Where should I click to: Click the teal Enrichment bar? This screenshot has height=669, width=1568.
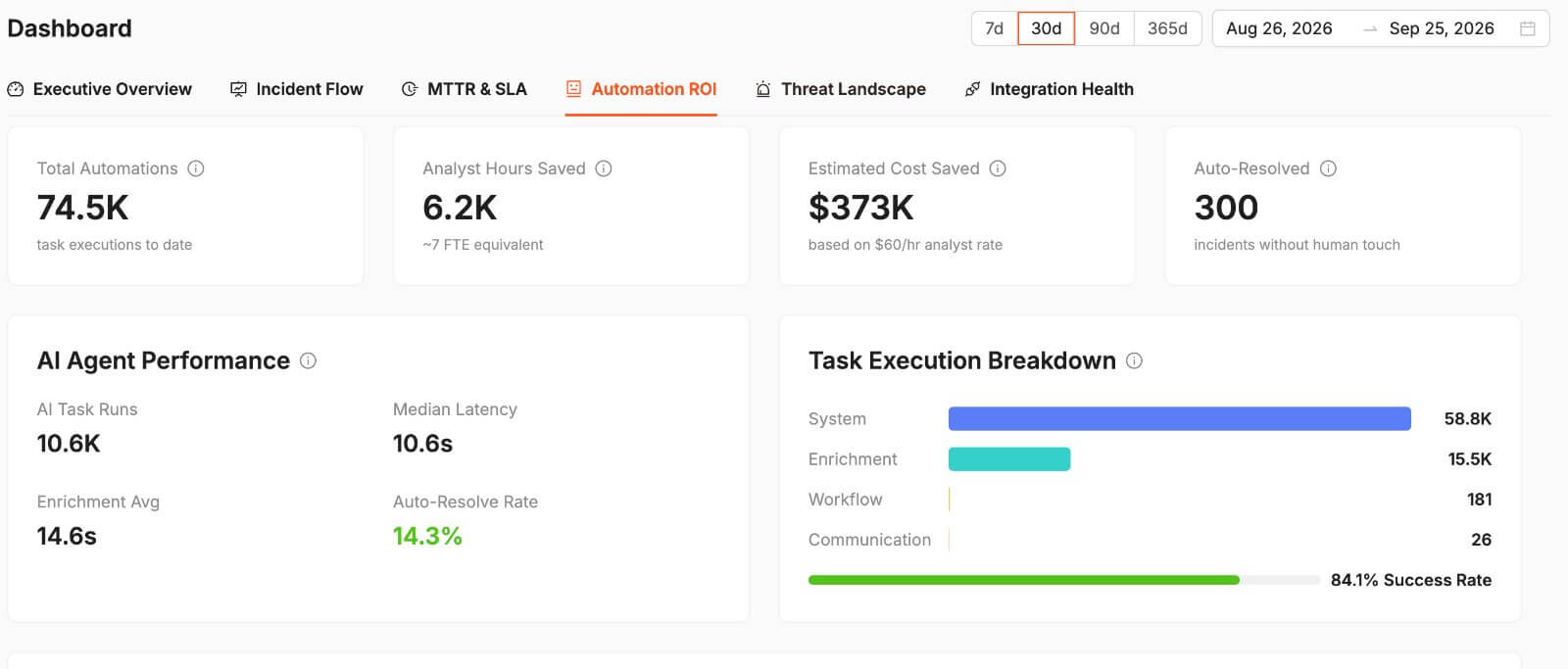[1009, 458]
